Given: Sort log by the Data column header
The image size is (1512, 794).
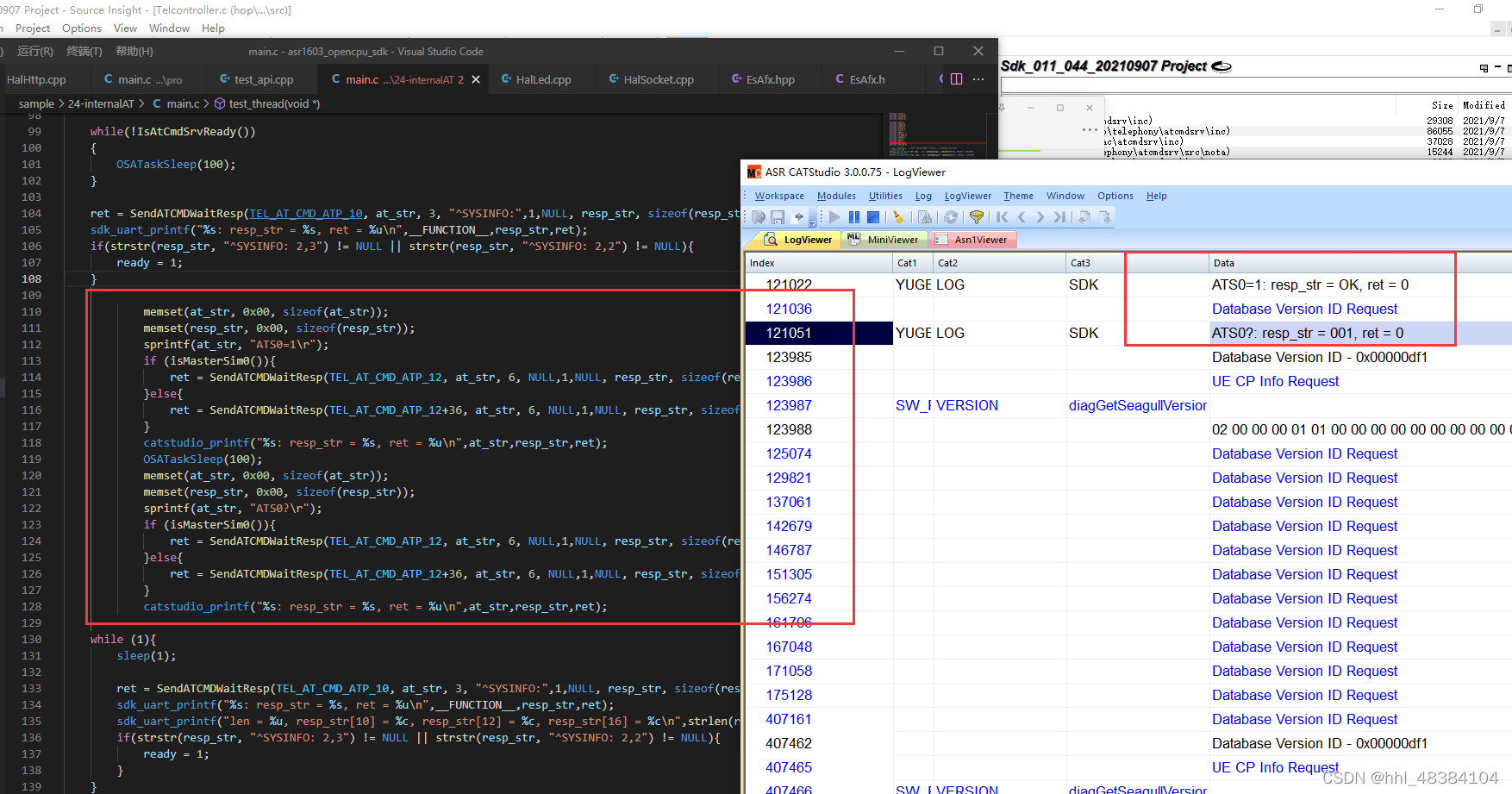Looking at the screenshot, I should pyautogui.click(x=1360, y=263).
